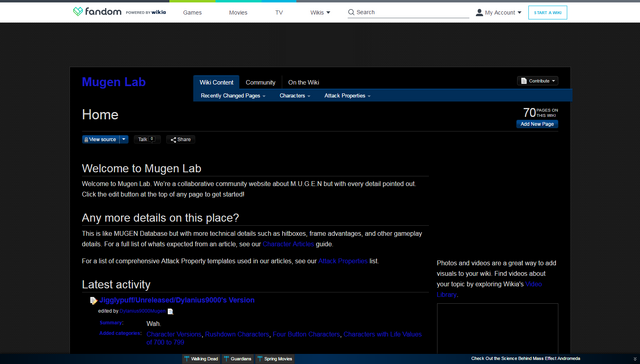Click the 'Any more details on this place?' heading
Image resolution: width=640 pixels, height=364 pixels.
(x=160, y=218)
